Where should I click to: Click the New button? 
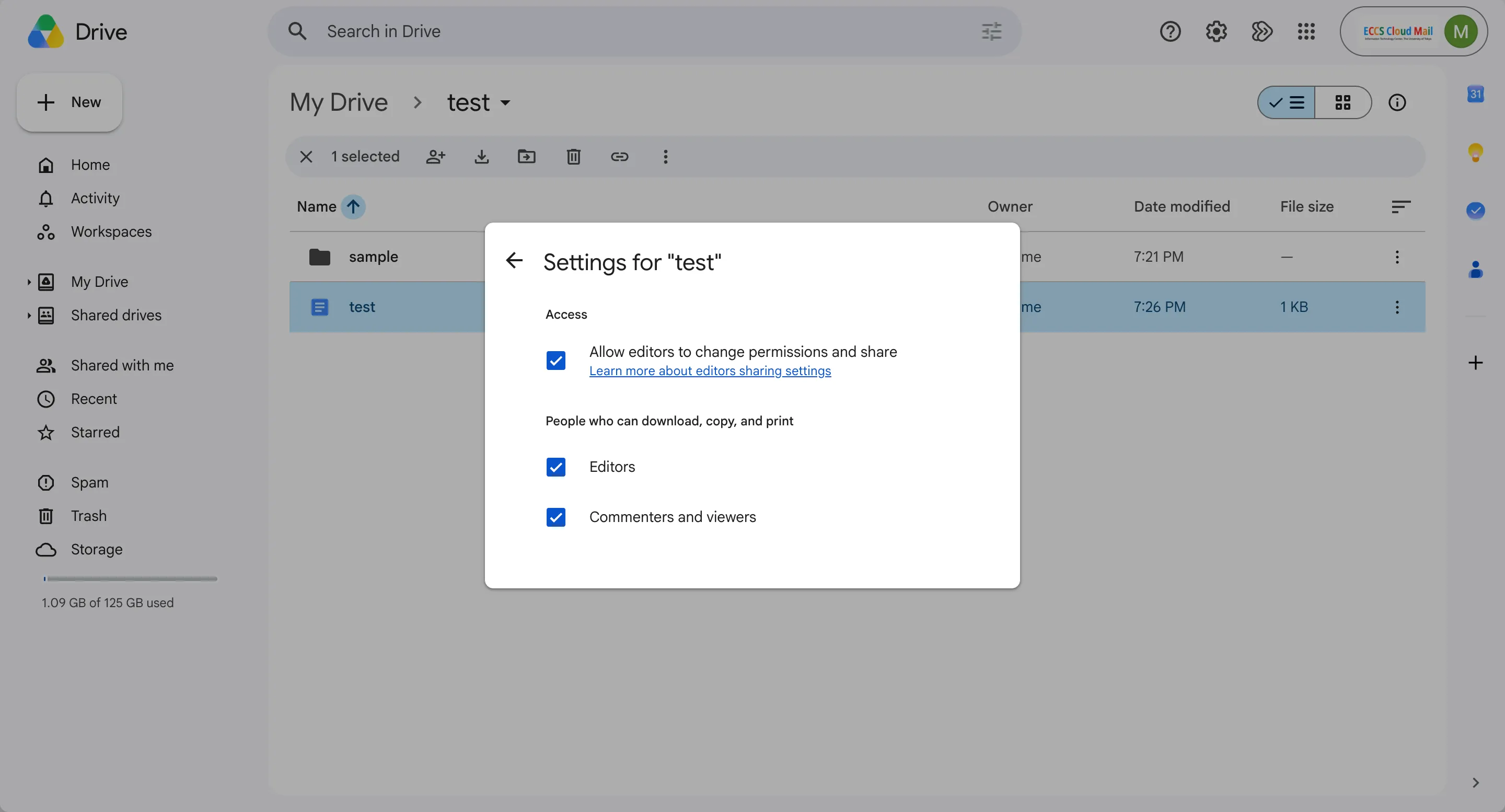pyautogui.click(x=70, y=102)
